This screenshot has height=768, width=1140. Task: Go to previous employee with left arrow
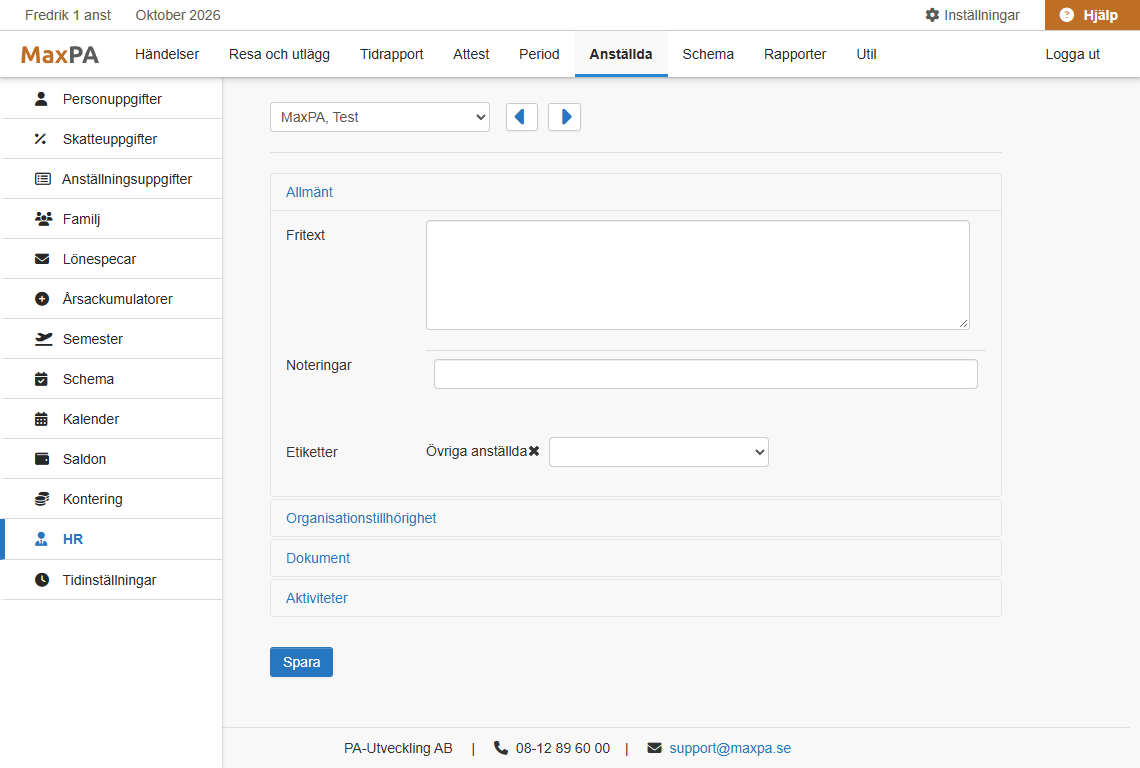click(521, 117)
